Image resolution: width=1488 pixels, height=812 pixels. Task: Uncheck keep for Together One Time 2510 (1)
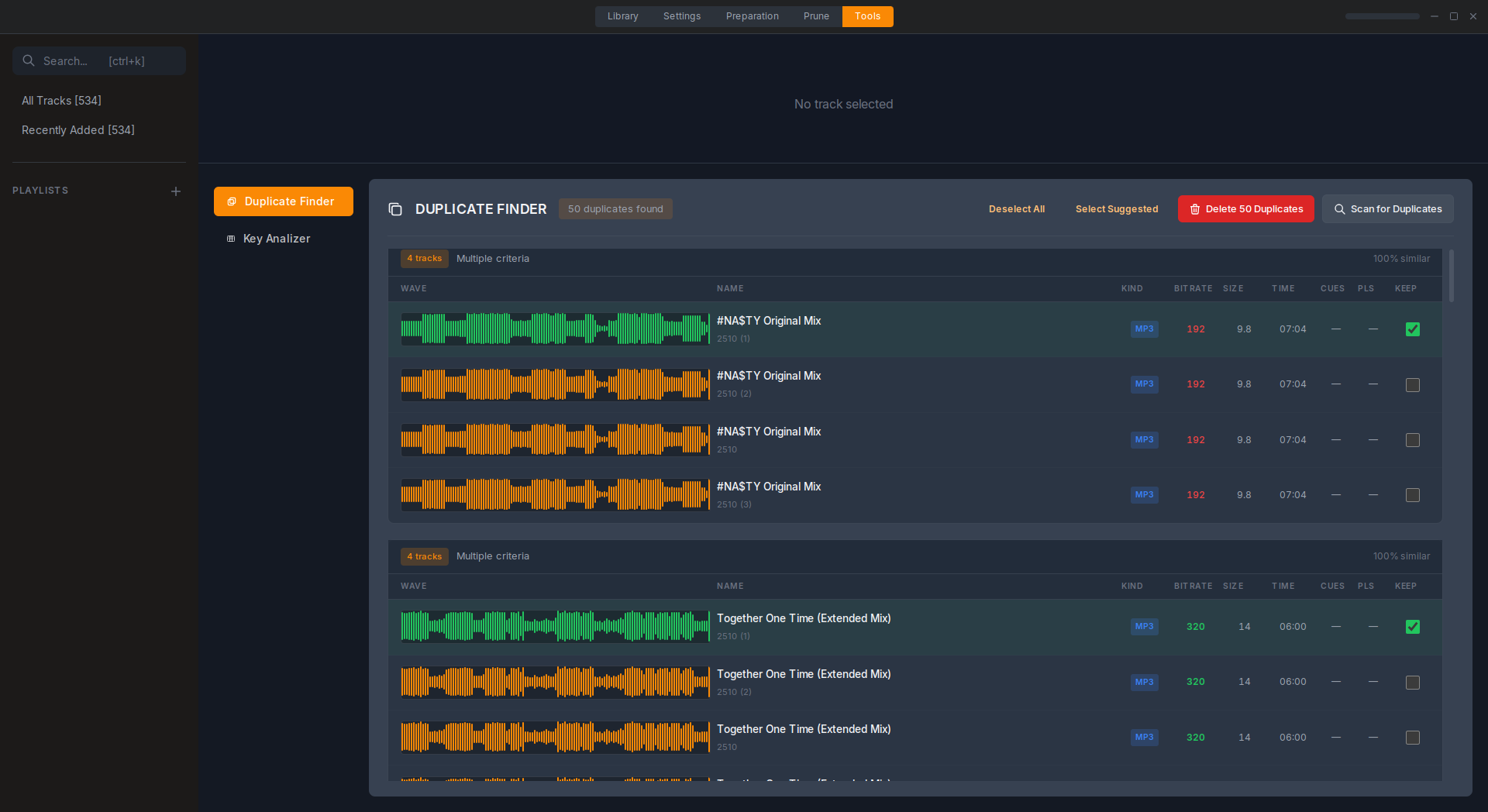[x=1412, y=626]
